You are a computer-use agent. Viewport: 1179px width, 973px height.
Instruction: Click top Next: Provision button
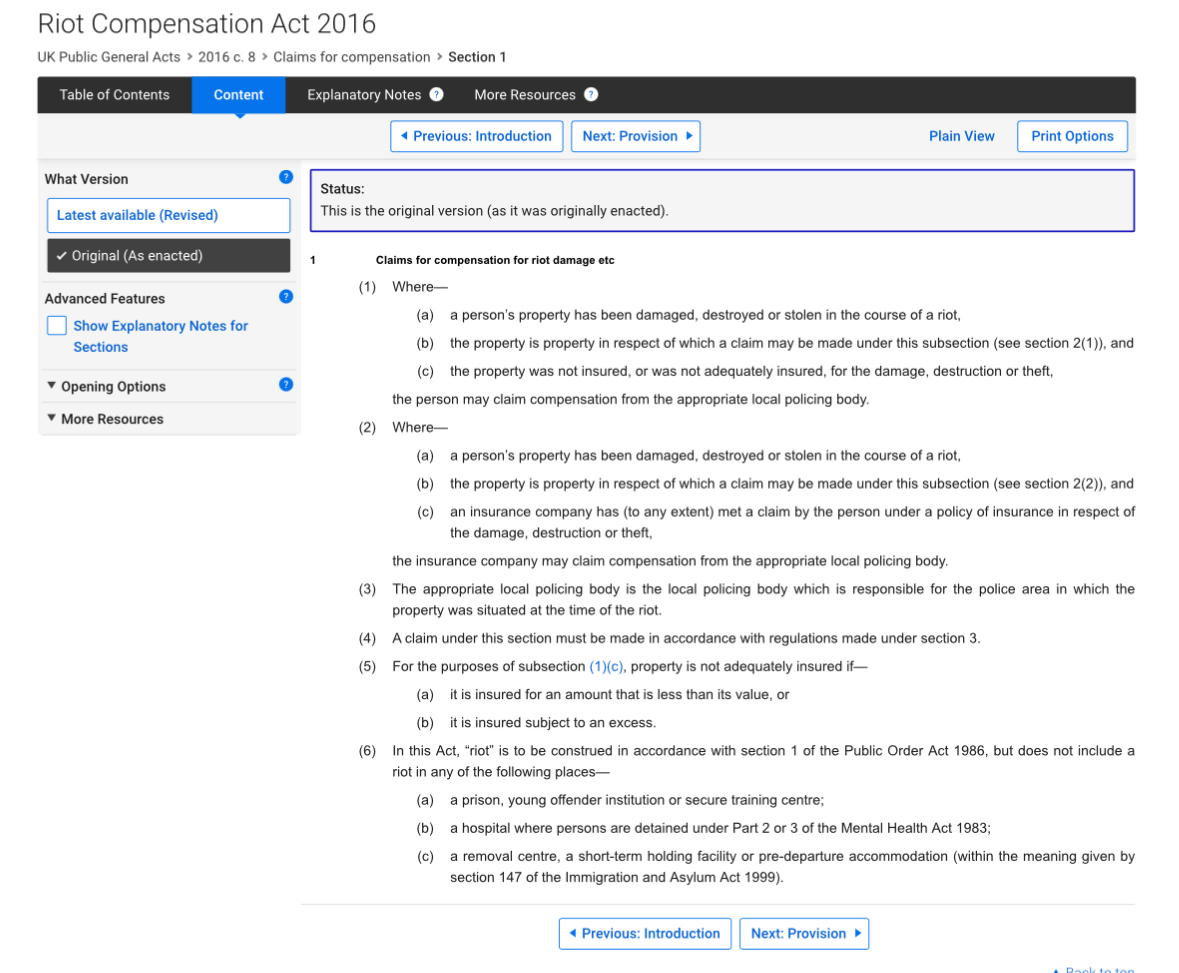click(635, 136)
